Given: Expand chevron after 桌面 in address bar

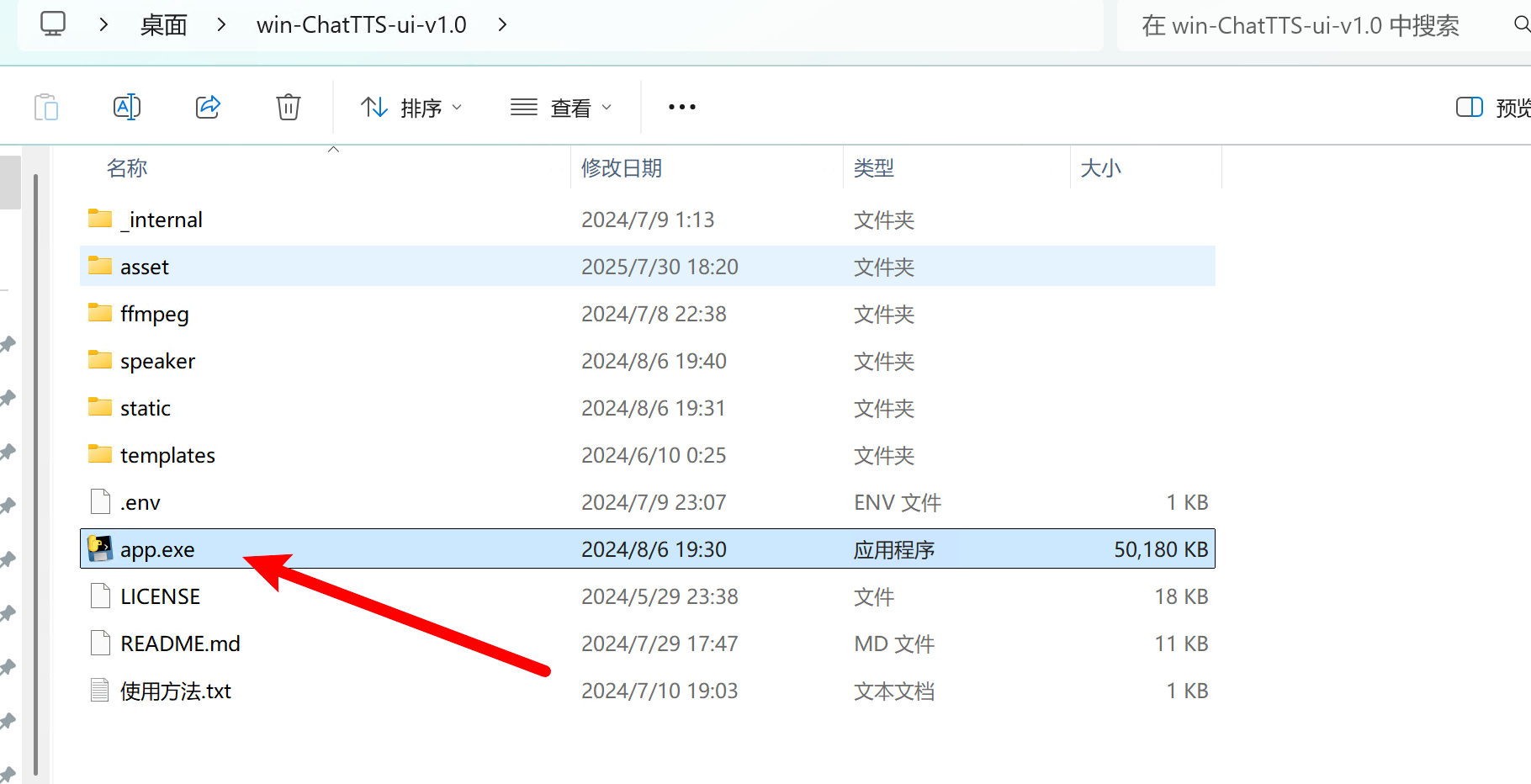Looking at the screenshot, I should pos(221,25).
